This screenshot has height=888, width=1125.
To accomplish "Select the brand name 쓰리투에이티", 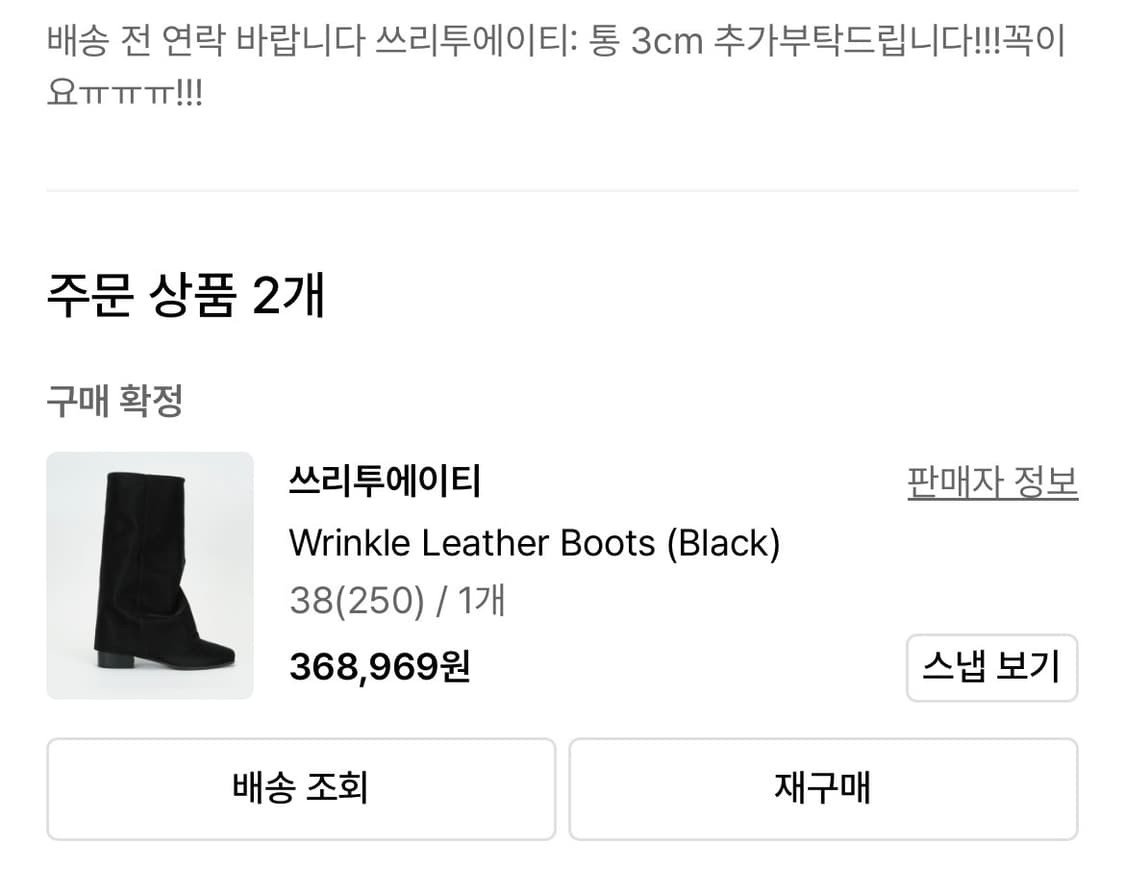I will pos(384,482).
